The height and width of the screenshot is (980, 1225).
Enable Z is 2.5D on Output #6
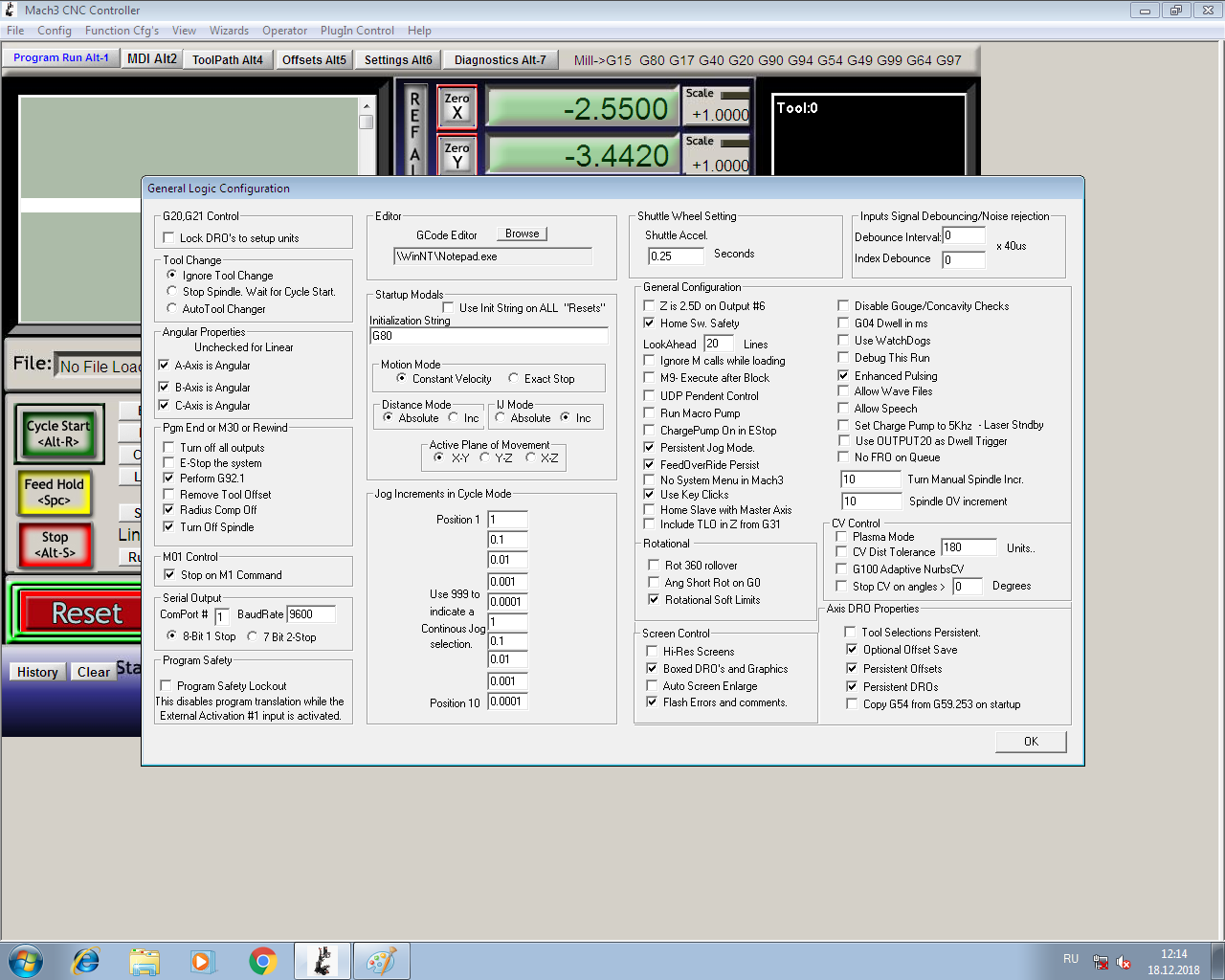(x=649, y=306)
